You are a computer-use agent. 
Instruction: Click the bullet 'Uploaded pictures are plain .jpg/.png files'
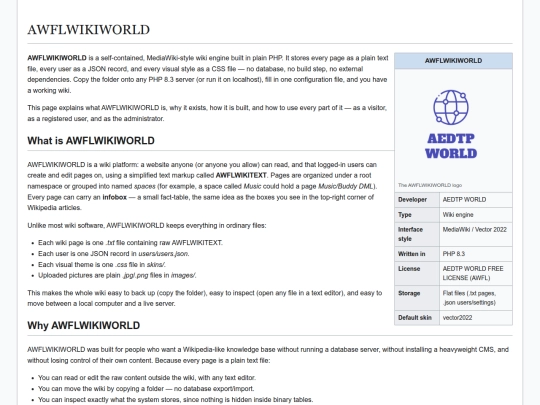pyautogui.click(x=117, y=276)
